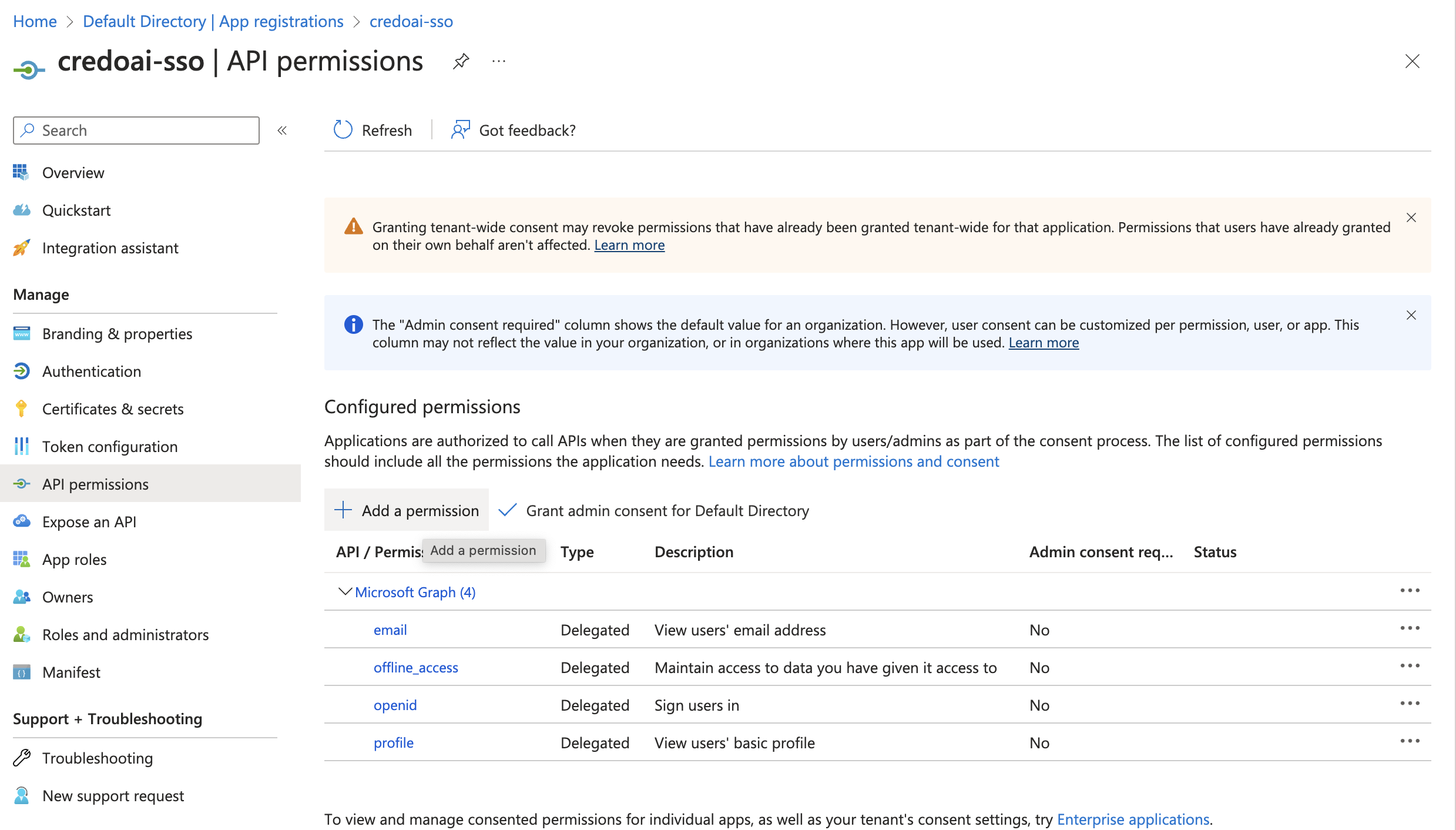The height and width of the screenshot is (830, 1456).
Task: Click the Authentication arrow icon
Action: click(x=21, y=371)
